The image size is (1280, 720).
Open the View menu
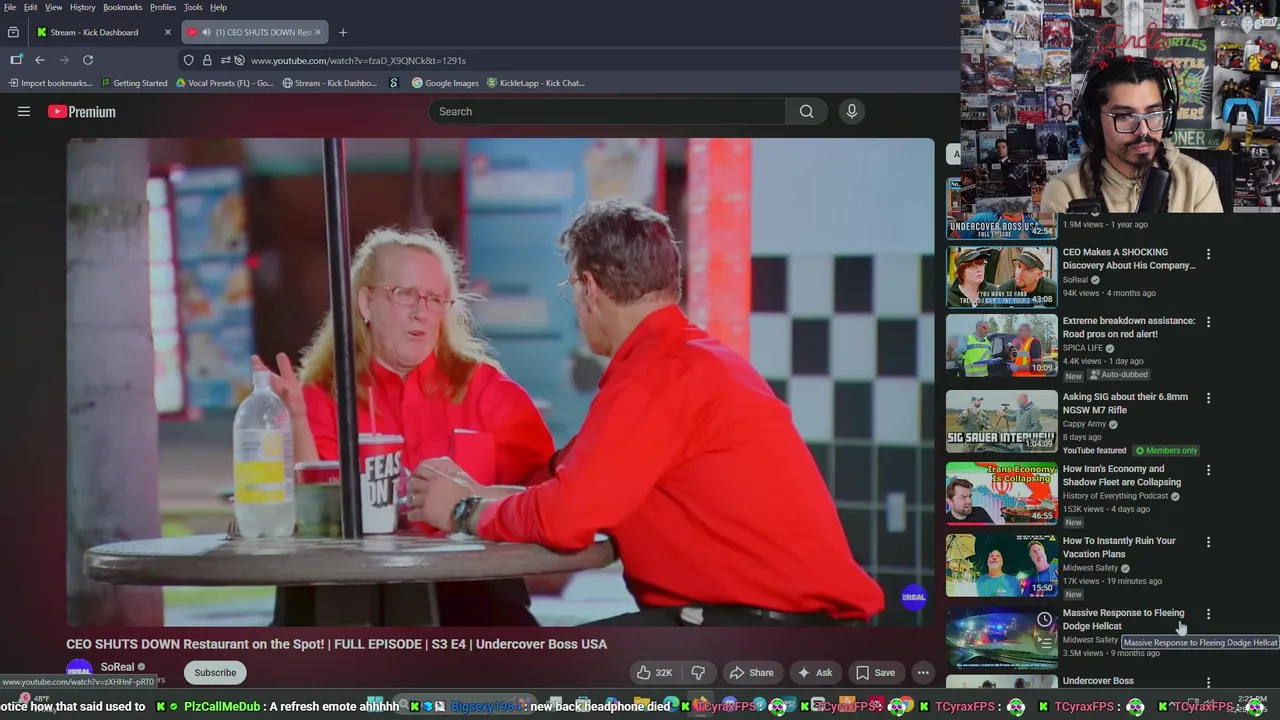tap(54, 7)
